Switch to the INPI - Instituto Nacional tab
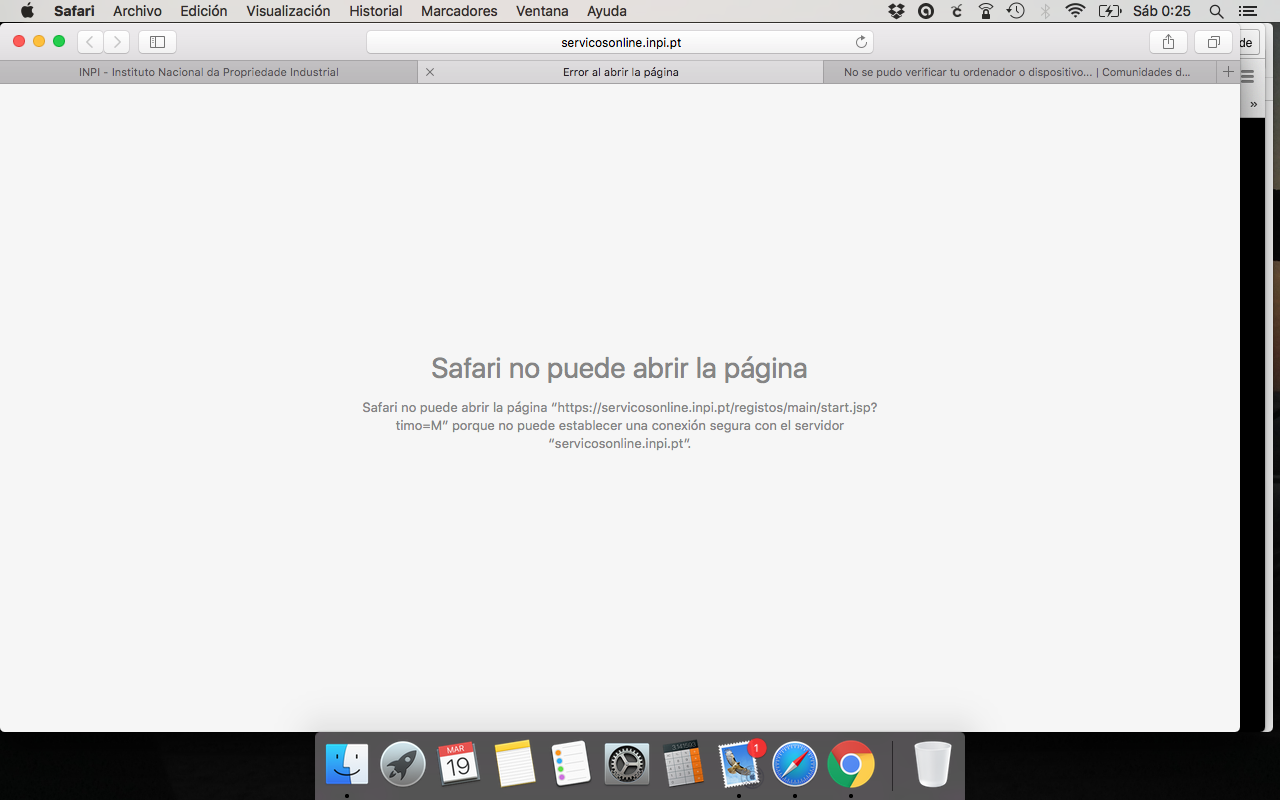 209,72
